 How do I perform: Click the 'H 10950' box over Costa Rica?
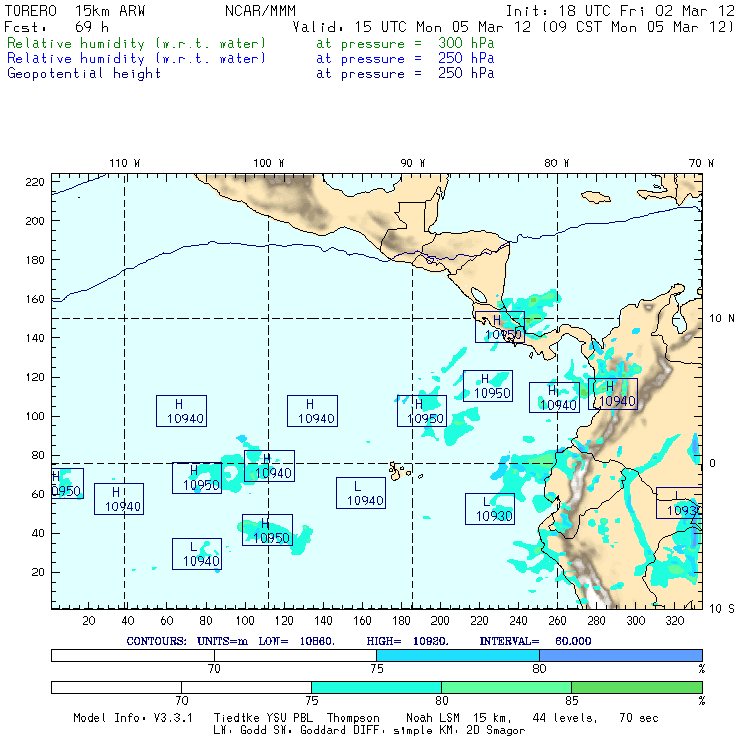500,327
